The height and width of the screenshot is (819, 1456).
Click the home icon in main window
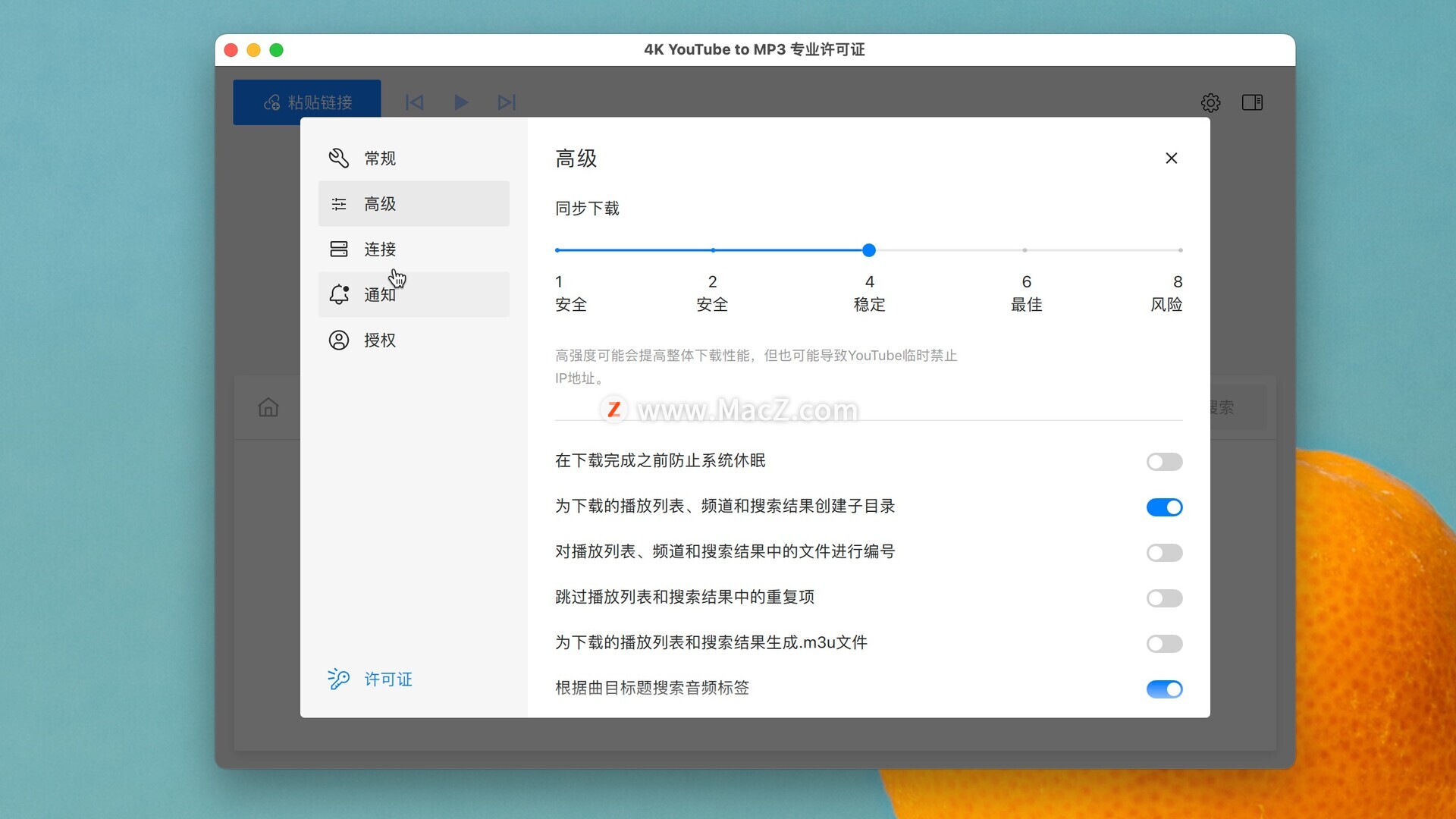click(268, 408)
